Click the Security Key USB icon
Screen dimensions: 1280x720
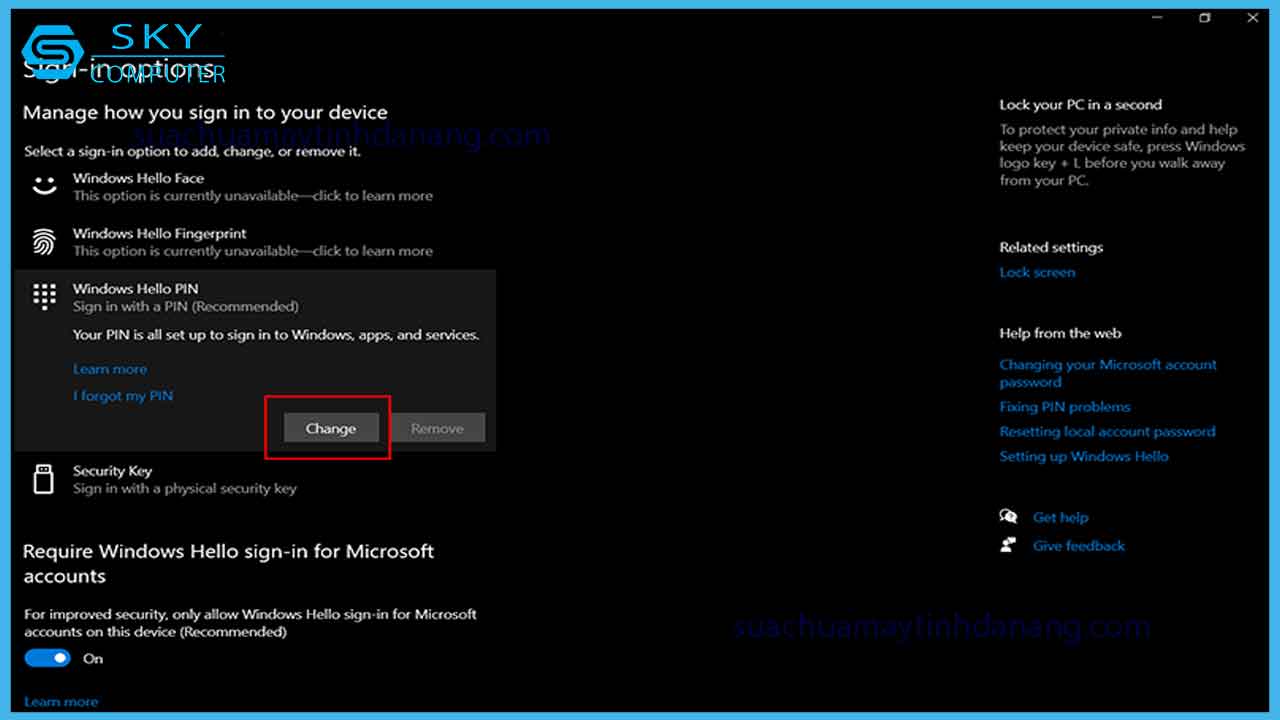43,478
